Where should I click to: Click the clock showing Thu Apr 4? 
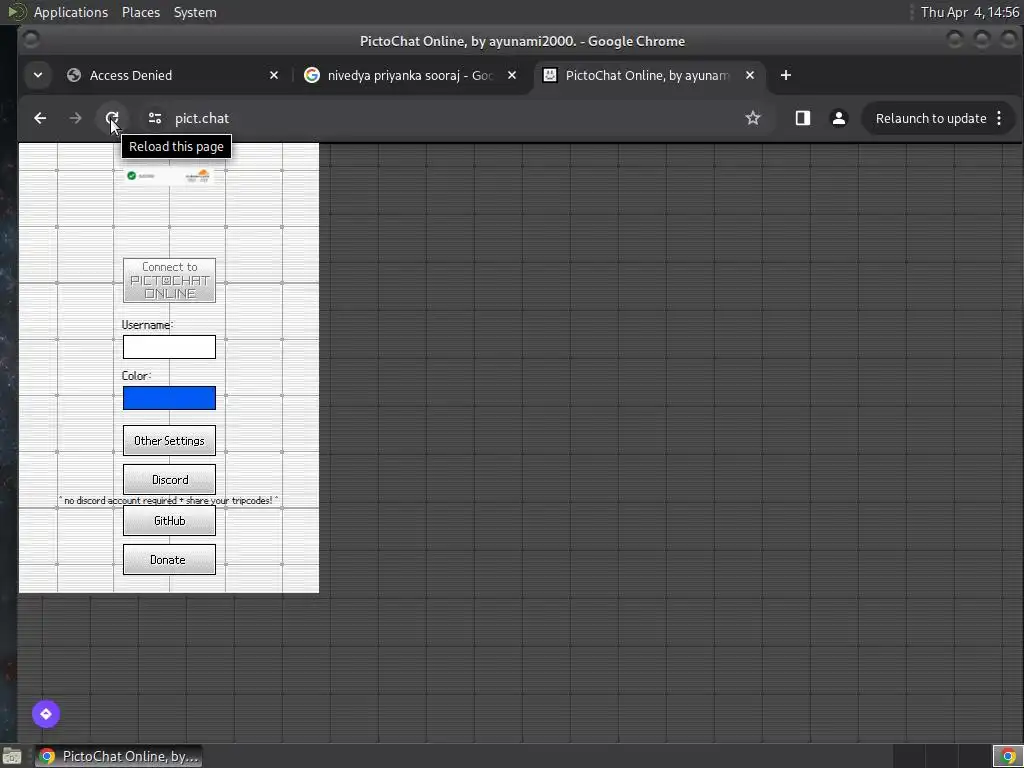click(970, 12)
